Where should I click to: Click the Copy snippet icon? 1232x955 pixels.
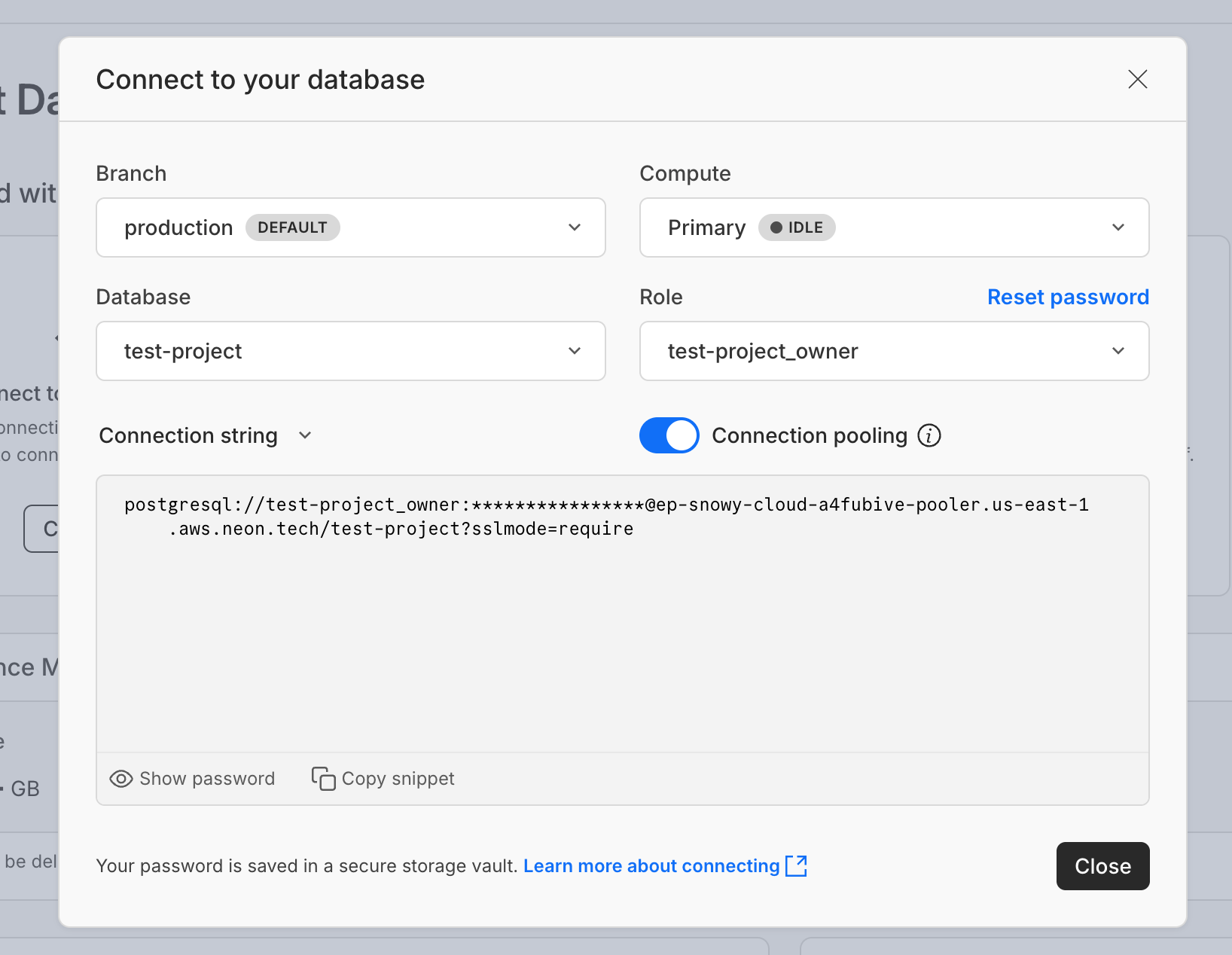point(322,779)
